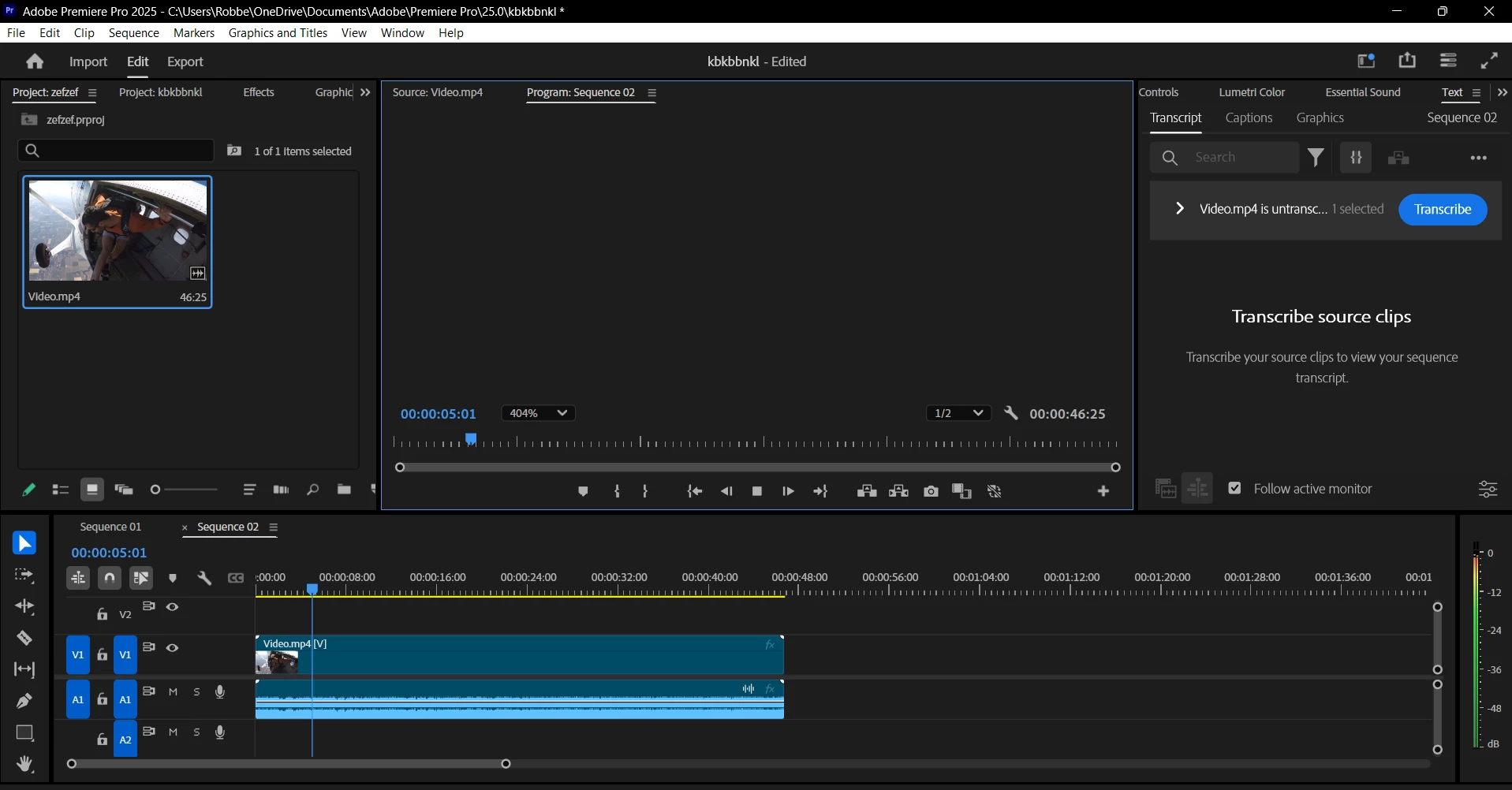The image size is (1512, 790).
Task: Toggle Snap in Timeline magnet
Action: click(110, 578)
